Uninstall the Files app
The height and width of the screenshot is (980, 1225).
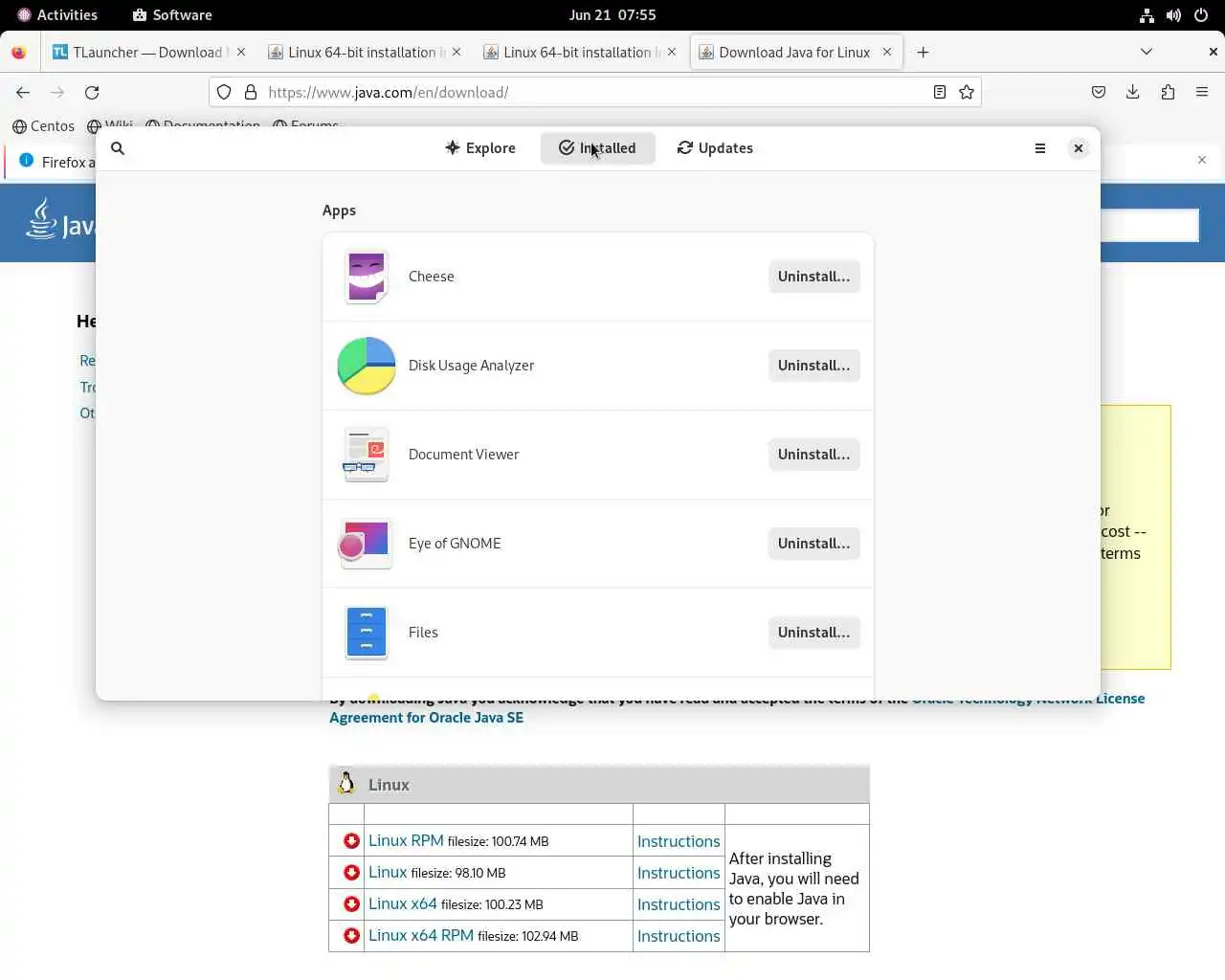point(813,633)
